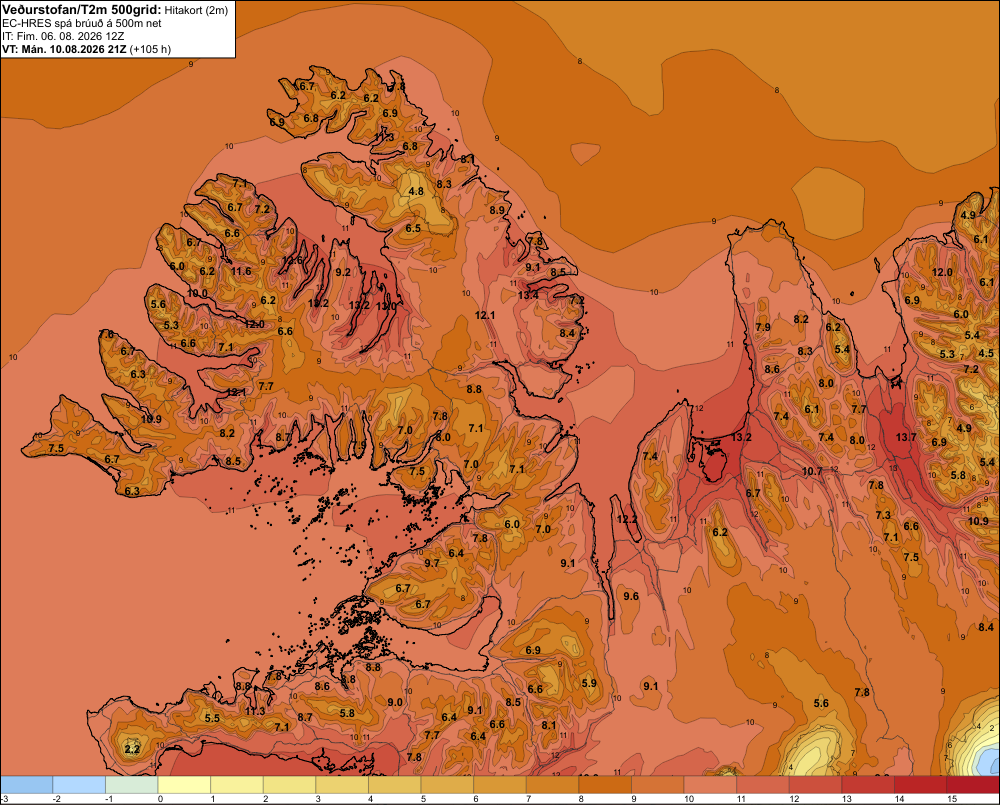Select the dark red legend swatch between 14 and 15
The height and width of the screenshot is (805, 1000).
(921, 785)
